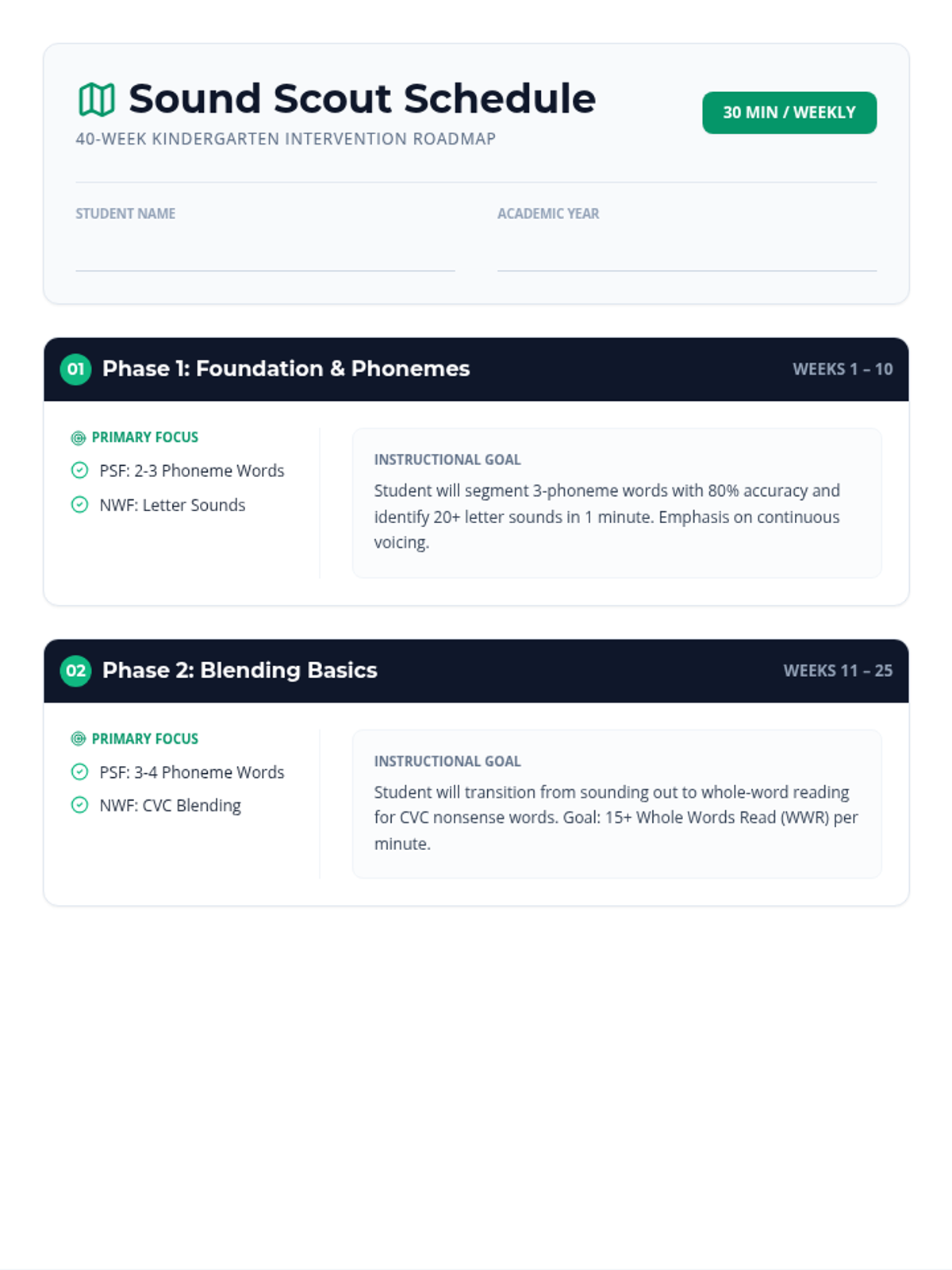Viewport: 952px width, 1270px height.
Task: Click the target icon in Phase 1 Primary Focus
Action: click(79, 438)
